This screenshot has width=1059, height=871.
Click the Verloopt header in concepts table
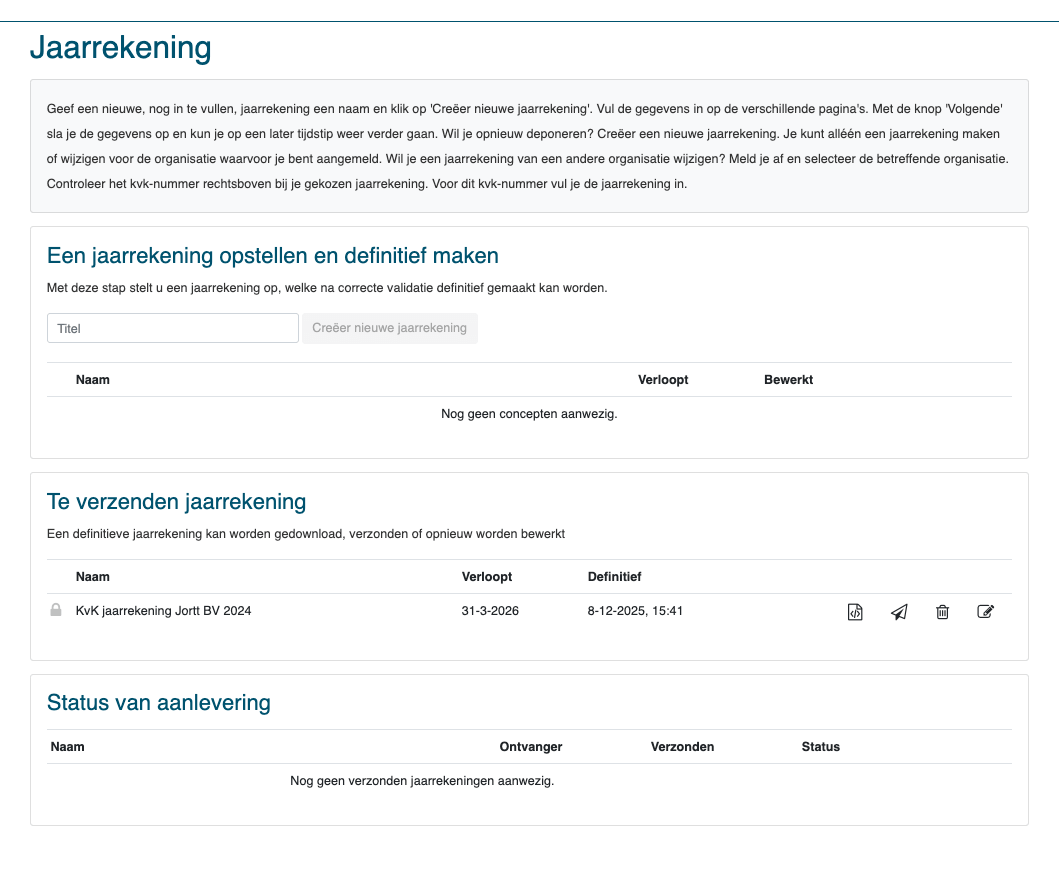click(663, 380)
